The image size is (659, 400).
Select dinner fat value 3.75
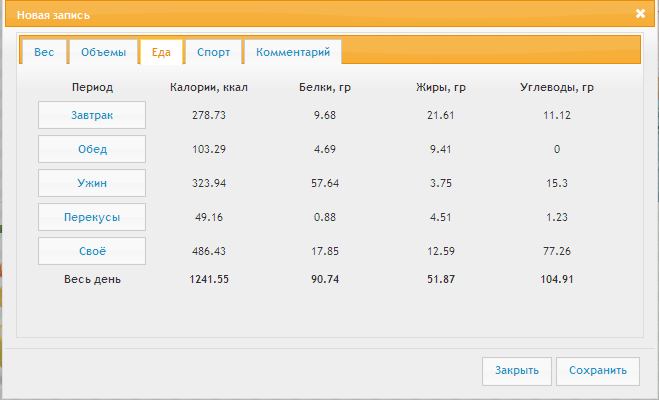pos(441,183)
